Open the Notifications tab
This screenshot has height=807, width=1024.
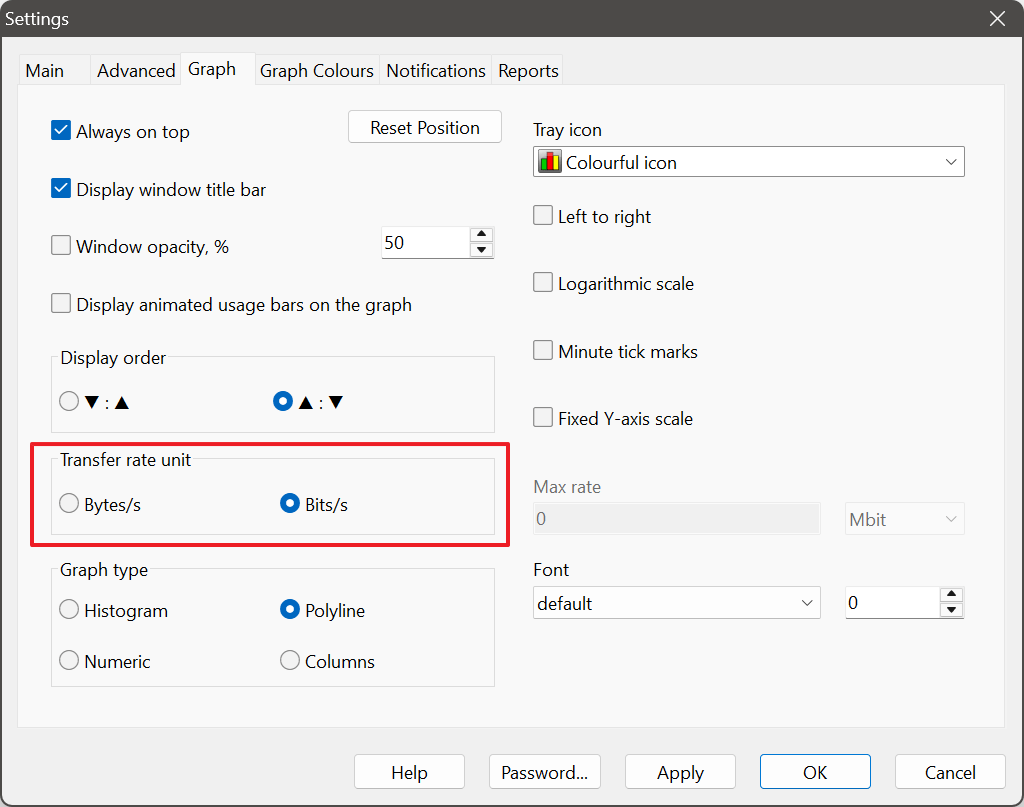pyautogui.click(x=435, y=70)
